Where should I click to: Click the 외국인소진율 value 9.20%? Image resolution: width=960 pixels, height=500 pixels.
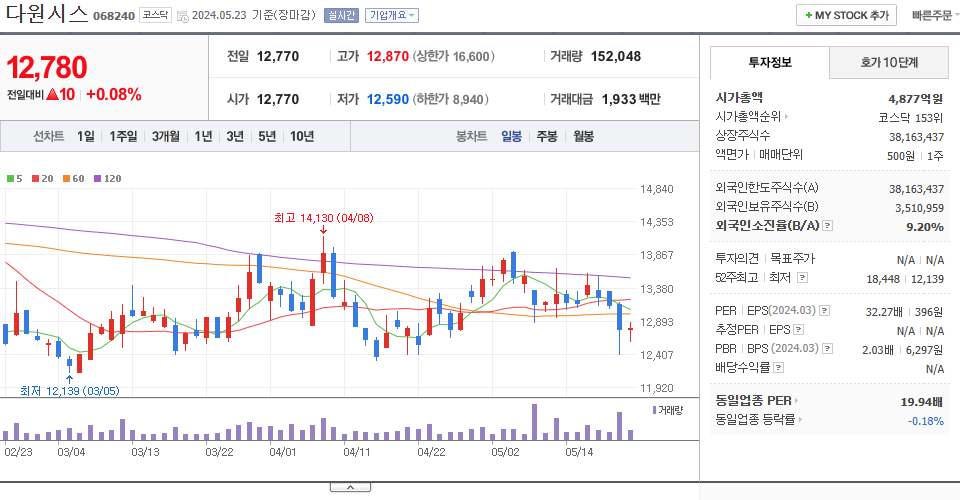pyautogui.click(x=924, y=226)
